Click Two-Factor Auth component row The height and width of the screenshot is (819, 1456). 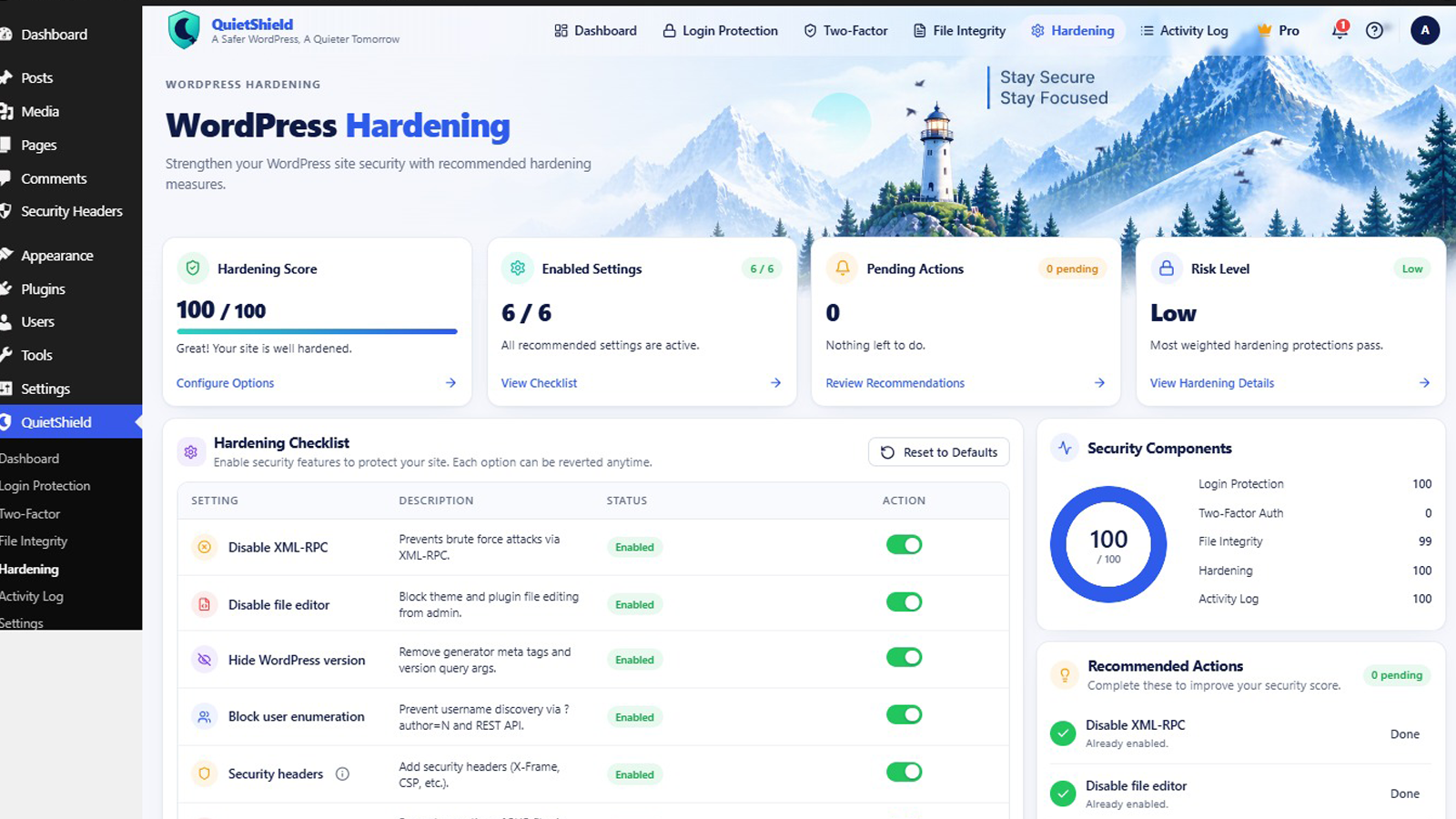[x=1315, y=513]
